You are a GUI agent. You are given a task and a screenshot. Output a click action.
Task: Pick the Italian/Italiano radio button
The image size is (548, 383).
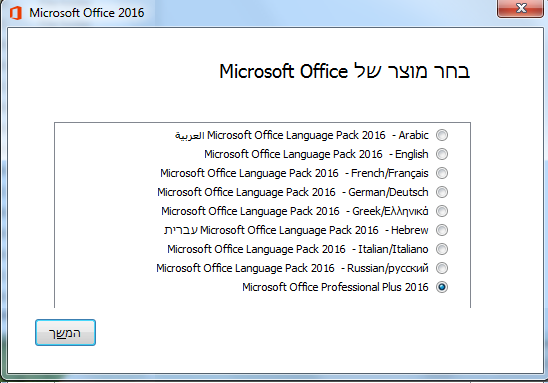(x=442, y=249)
